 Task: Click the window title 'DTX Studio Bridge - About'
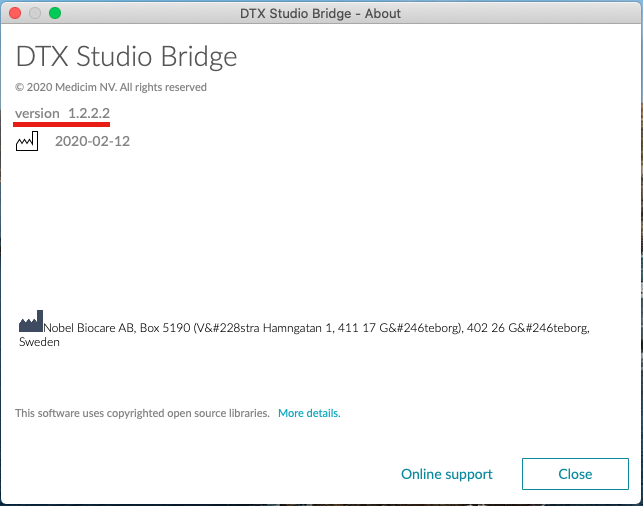(321, 13)
